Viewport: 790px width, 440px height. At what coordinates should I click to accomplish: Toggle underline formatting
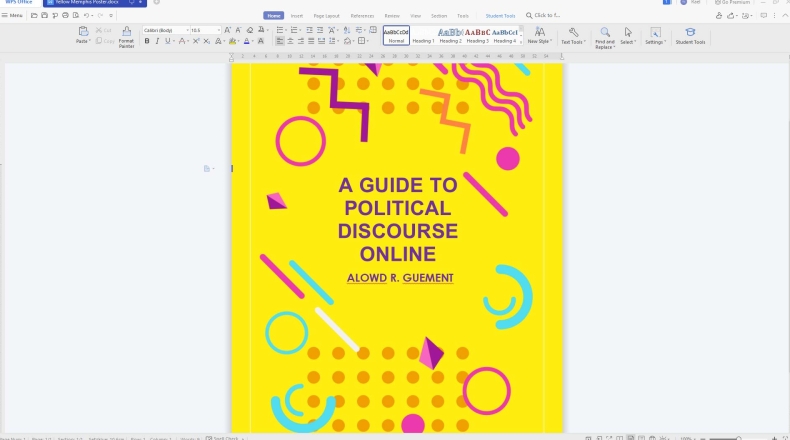[167, 41]
